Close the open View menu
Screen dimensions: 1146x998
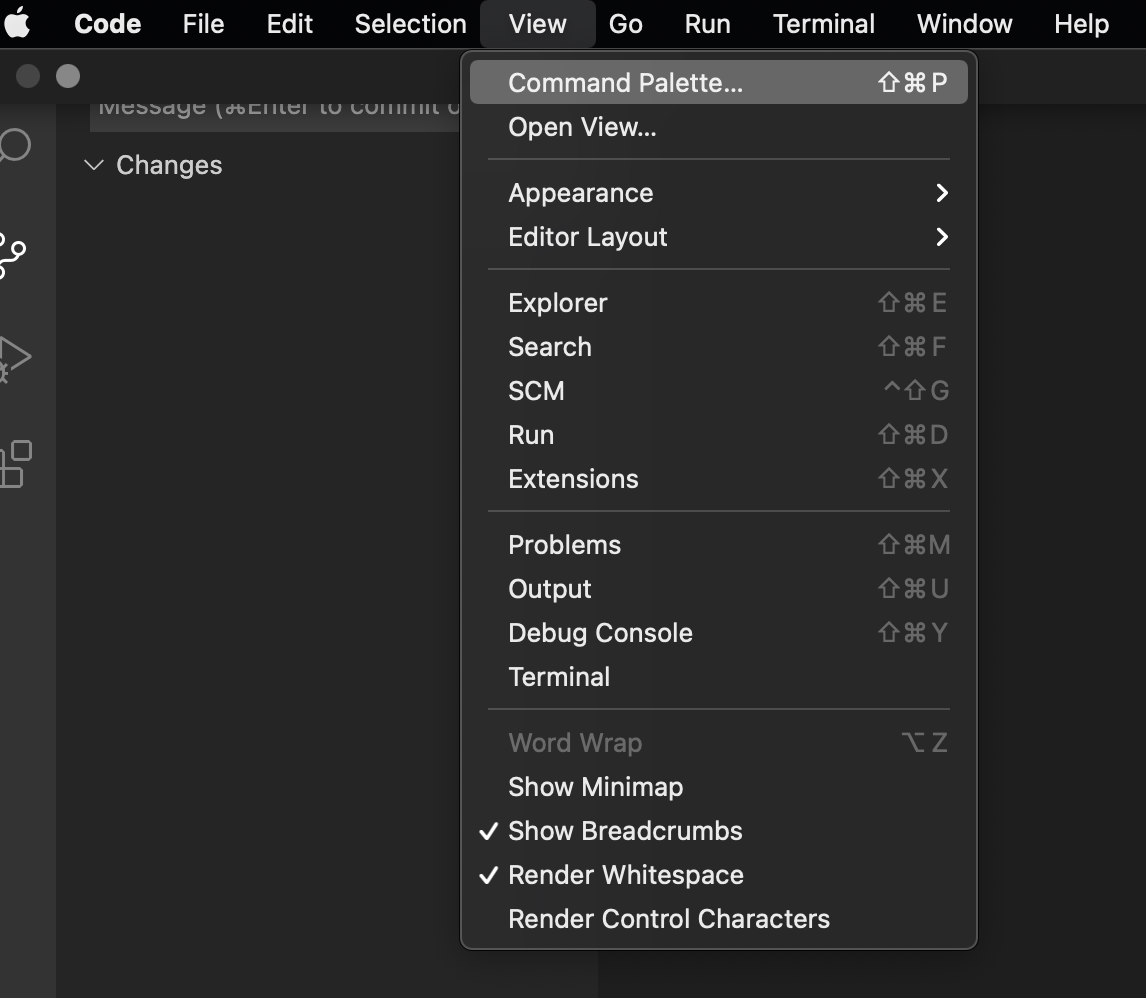pyautogui.click(x=537, y=24)
